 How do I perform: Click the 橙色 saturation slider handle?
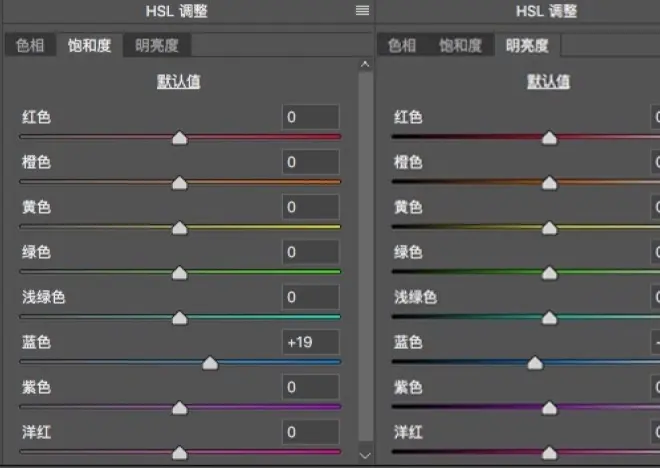(x=180, y=183)
